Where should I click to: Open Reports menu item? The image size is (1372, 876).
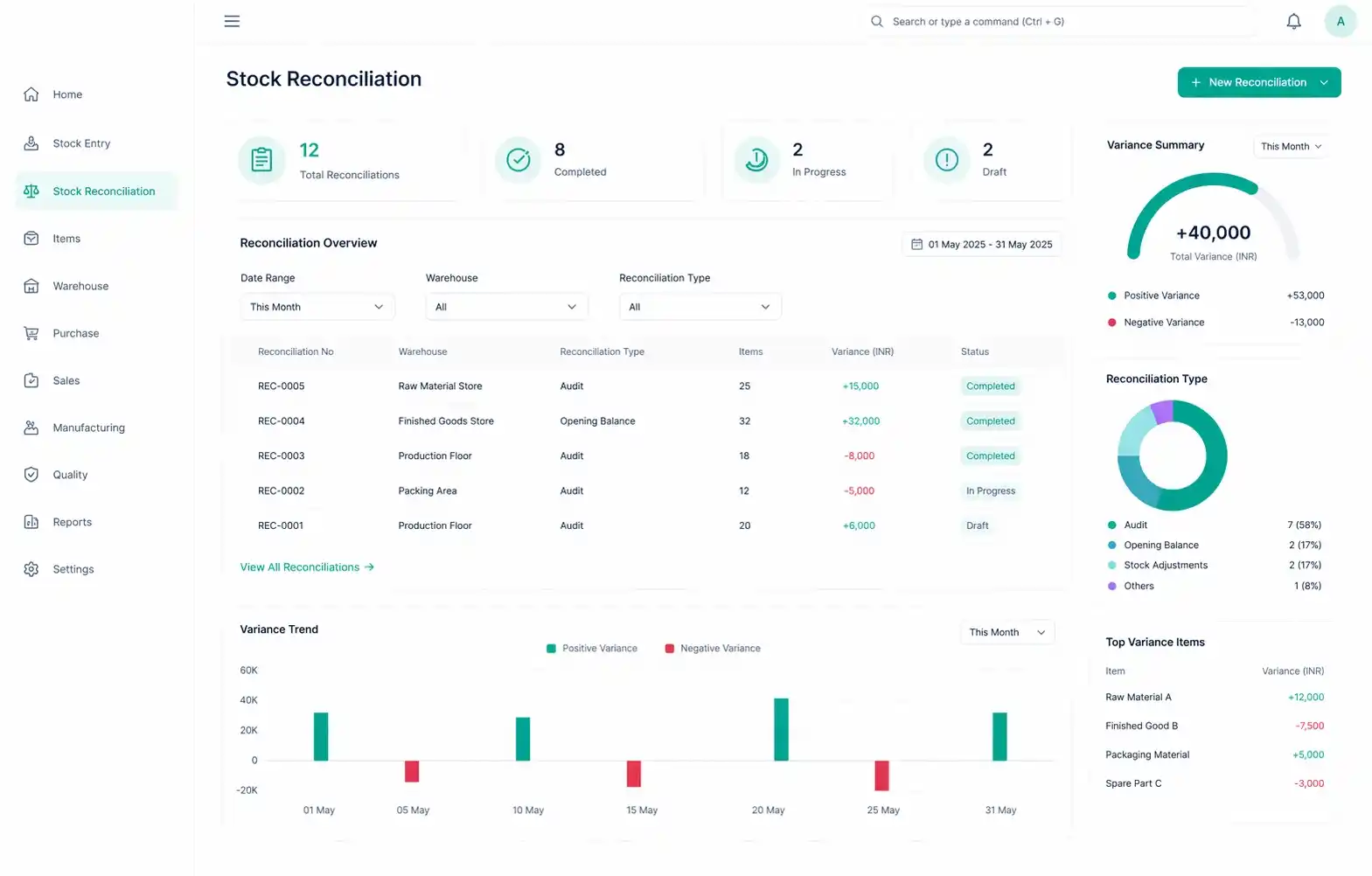pos(72,522)
